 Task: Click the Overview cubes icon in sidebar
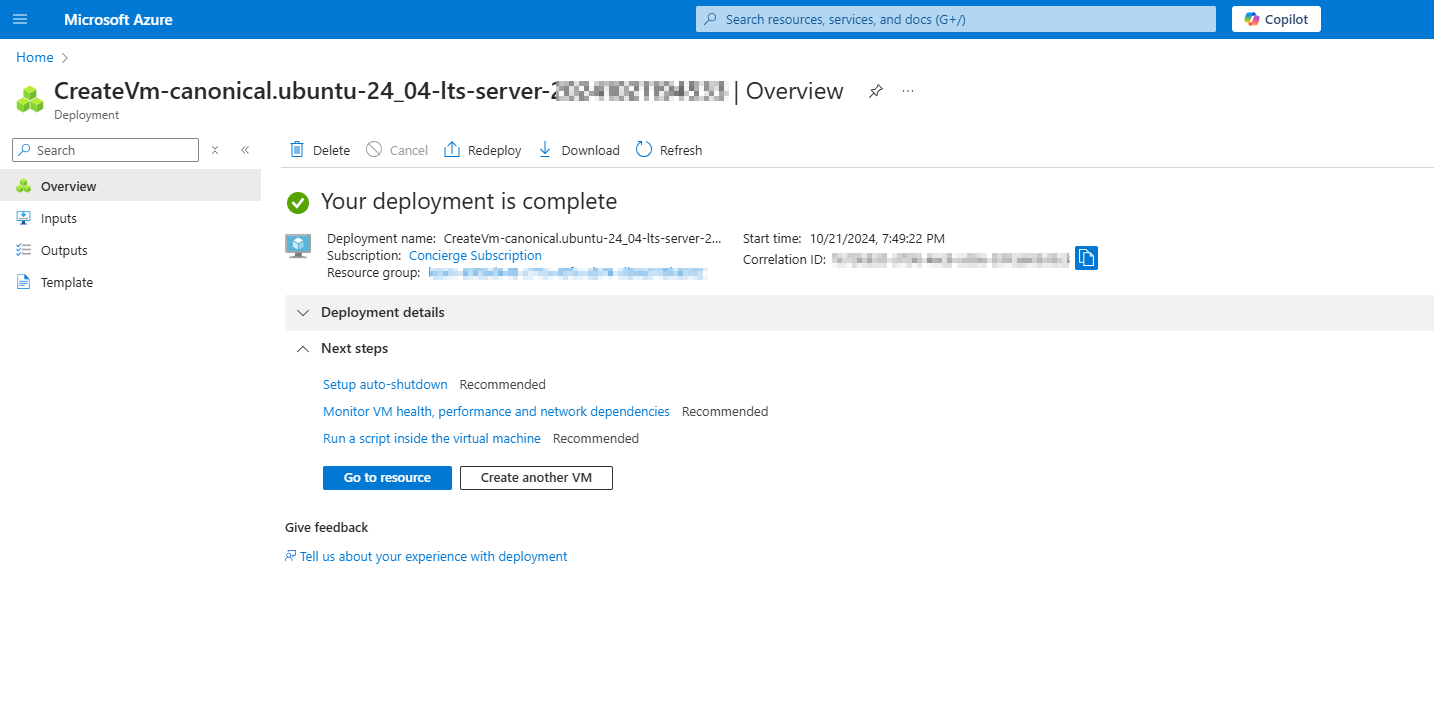tap(23, 186)
